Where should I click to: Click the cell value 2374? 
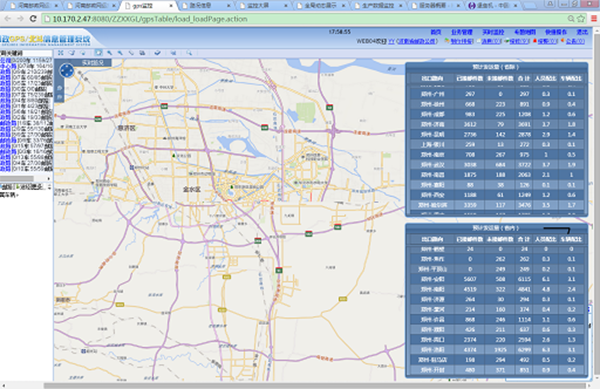tap(470, 340)
